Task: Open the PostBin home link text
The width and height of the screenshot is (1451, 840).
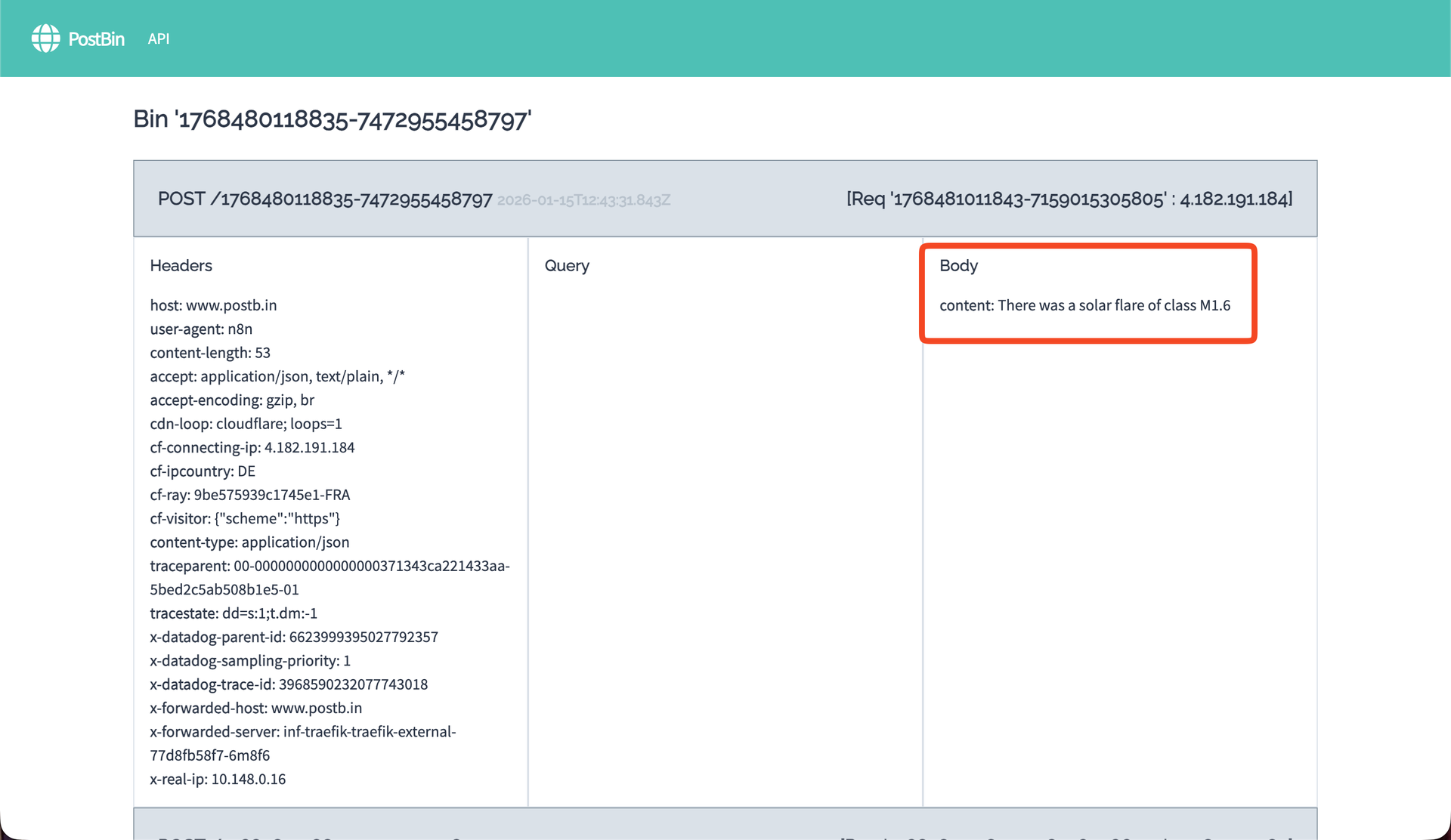Action: pyautogui.click(x=96, y=39)
